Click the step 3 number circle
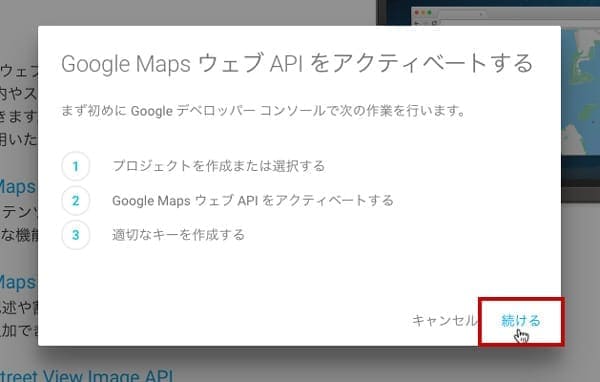This screenshot has height=382, width=600. pyautogui.click(x=76, y=235)
